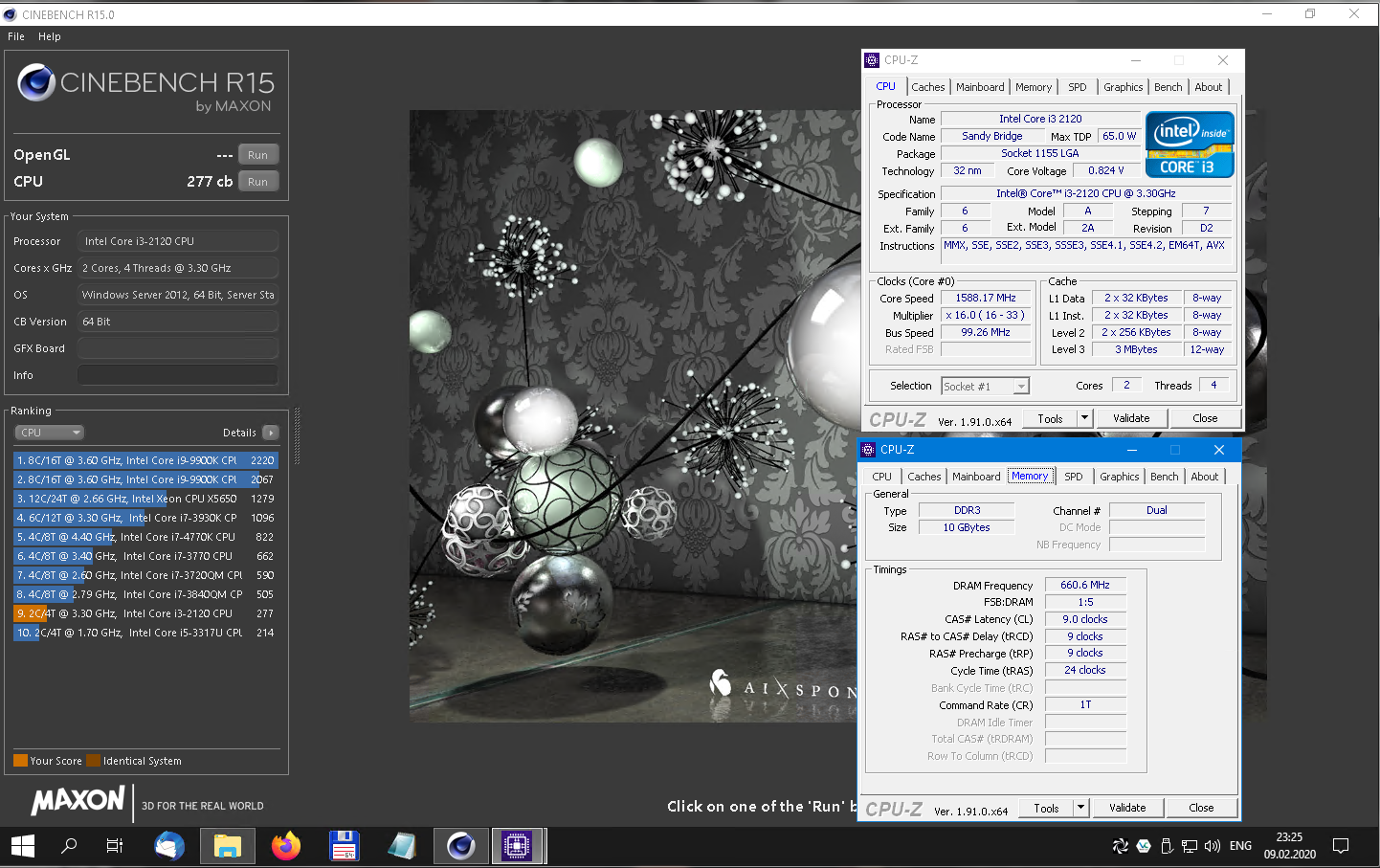The height and width of the screenshot is (868, 1380).
Task: Click Tools button in lower CPU-Z window
Action: [x=1046, y=808]
